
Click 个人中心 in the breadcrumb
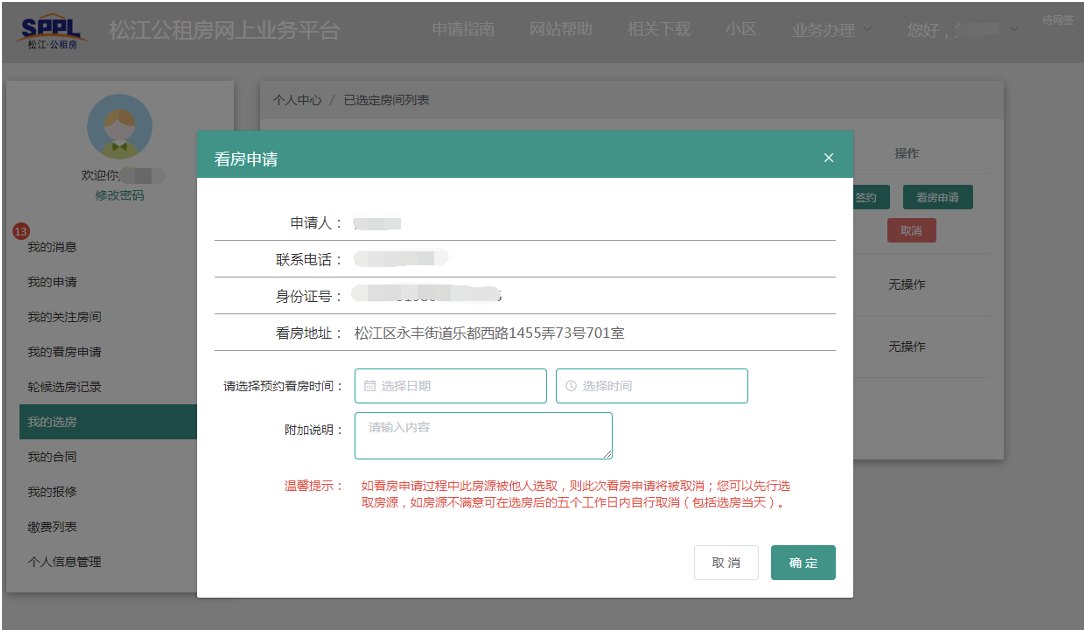tap(297, 100)
